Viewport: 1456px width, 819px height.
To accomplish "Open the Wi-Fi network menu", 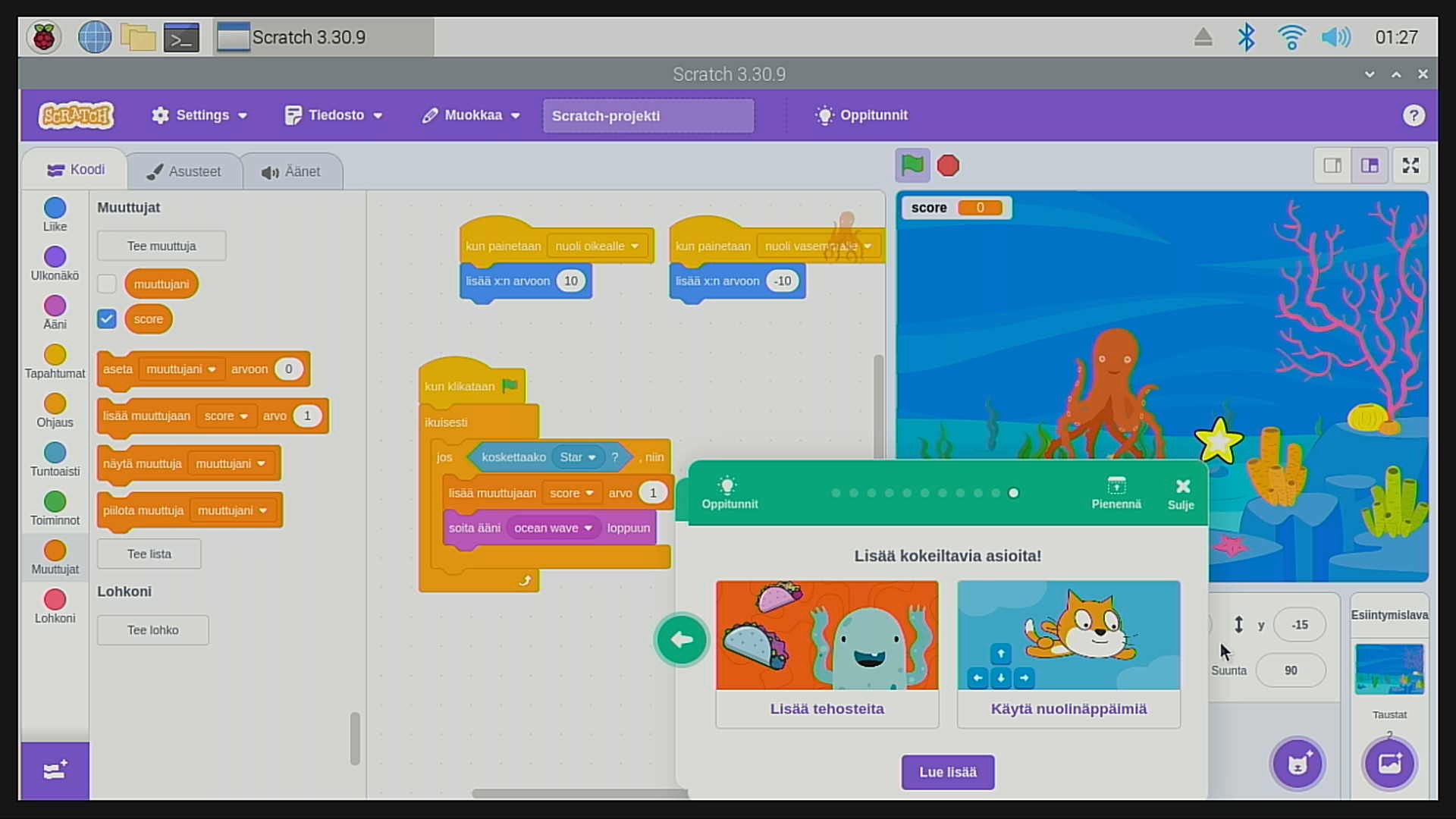I will 1291,37.
